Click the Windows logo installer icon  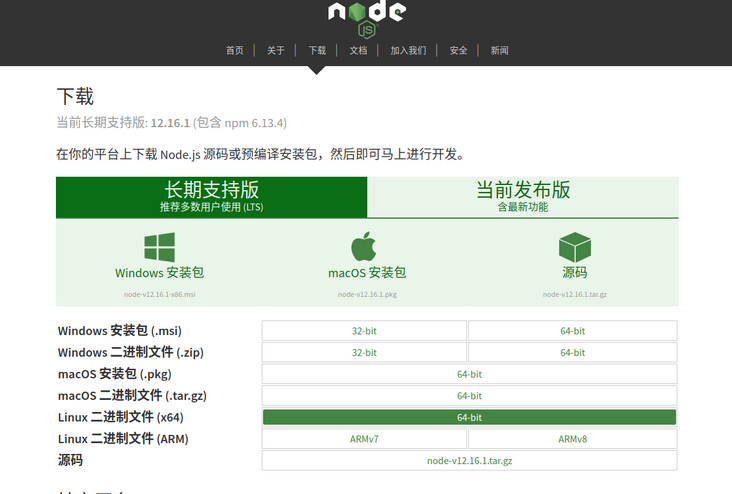click(159, 247)
